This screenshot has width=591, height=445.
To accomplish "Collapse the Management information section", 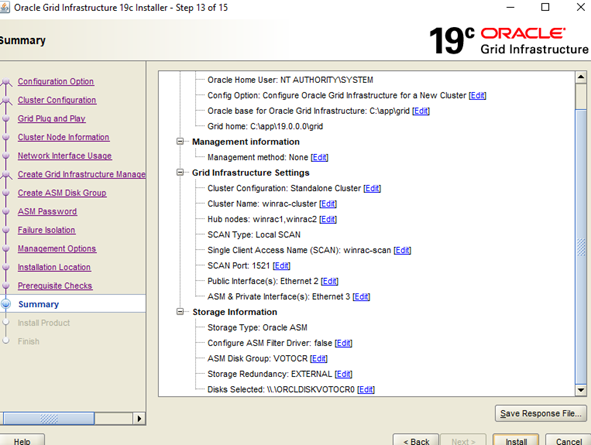I will (x=180, y=142).
